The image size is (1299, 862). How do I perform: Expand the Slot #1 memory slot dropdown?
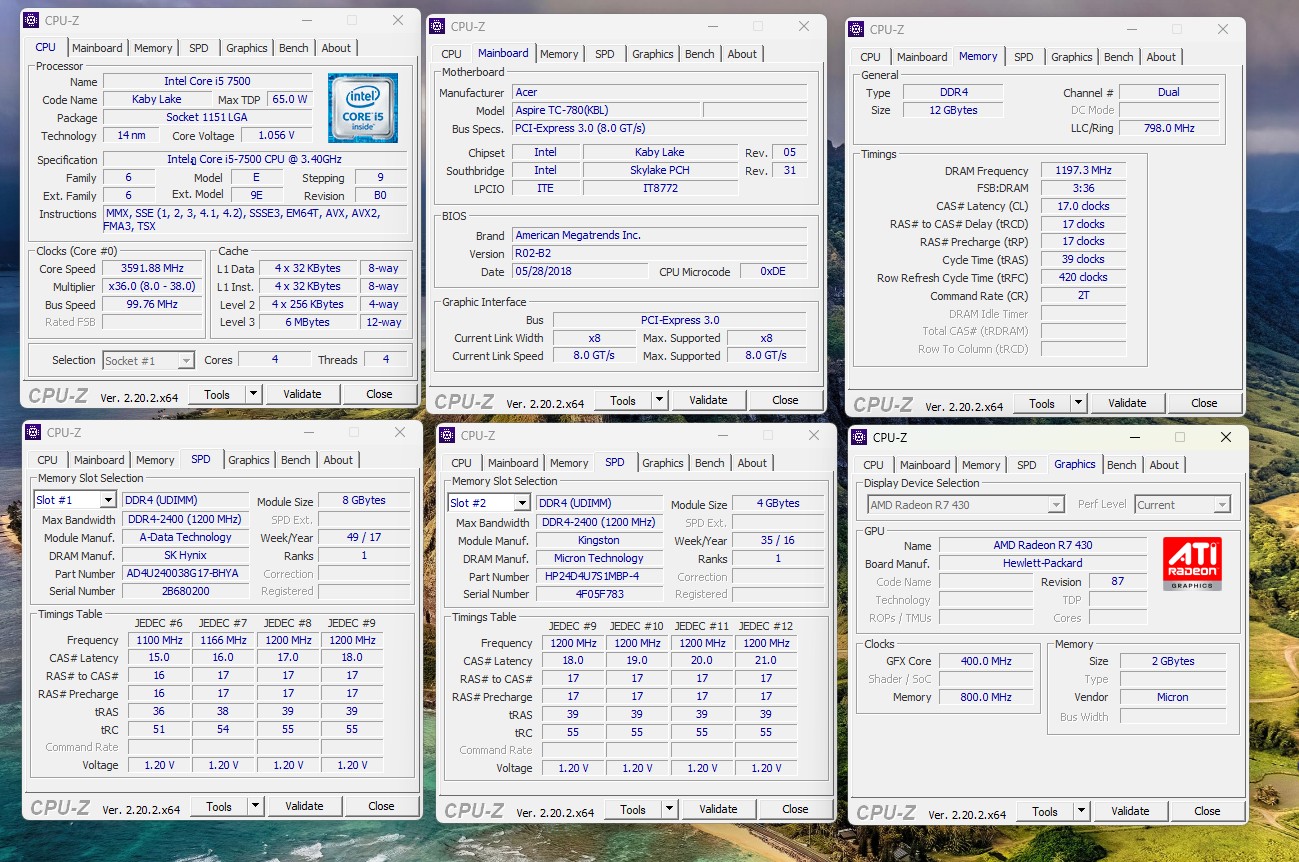pyautogui.click(x=107, y=500)
